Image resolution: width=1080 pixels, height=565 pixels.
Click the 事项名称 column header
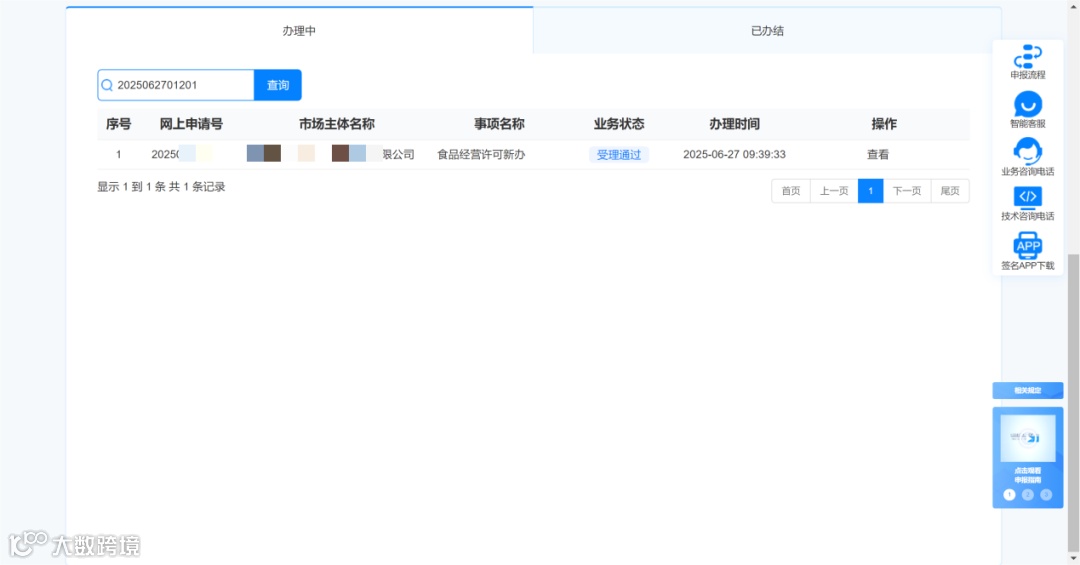click(499, 124)
